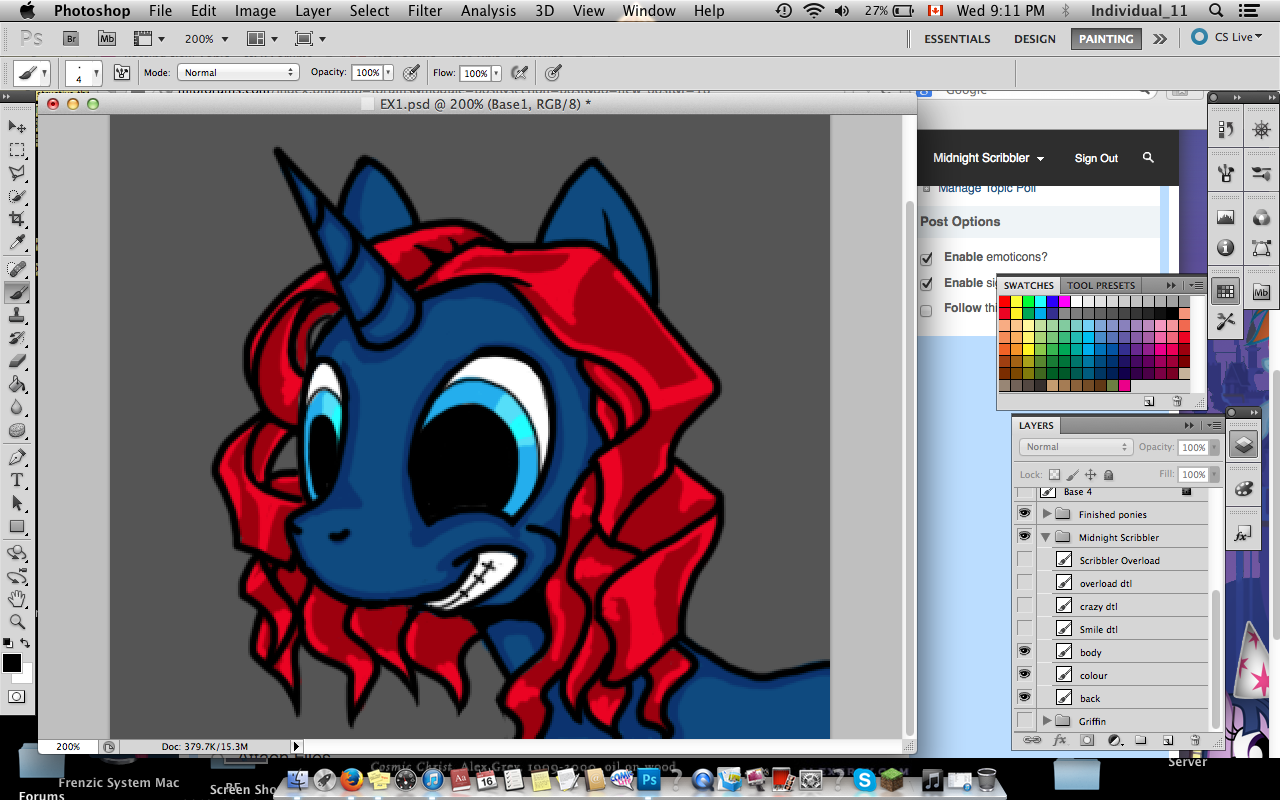Open the Flow dropdown arrow

point(498,73)
